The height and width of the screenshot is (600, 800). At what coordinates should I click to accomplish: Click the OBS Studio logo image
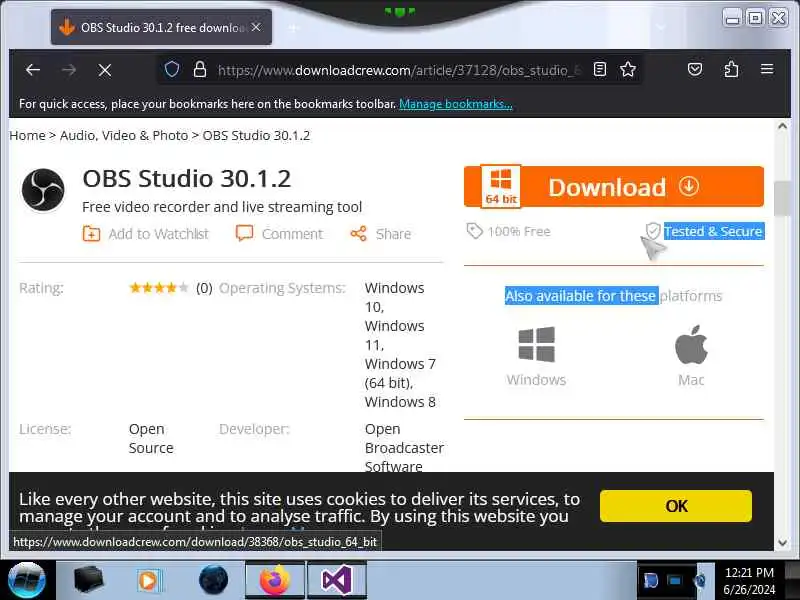point(43,190)
